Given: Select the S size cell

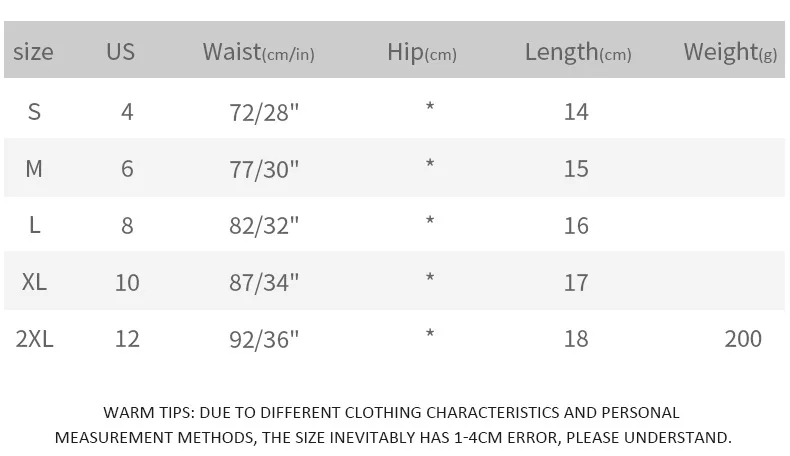Looking at the screenshot, I should [x=34, y=111].
